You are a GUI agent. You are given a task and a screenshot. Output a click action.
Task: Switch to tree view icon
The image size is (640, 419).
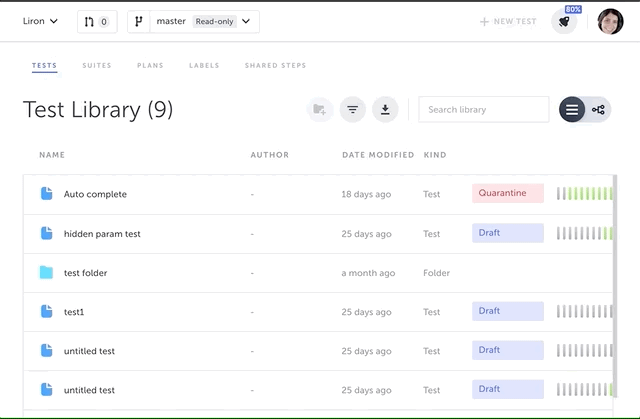click(598, 109)
